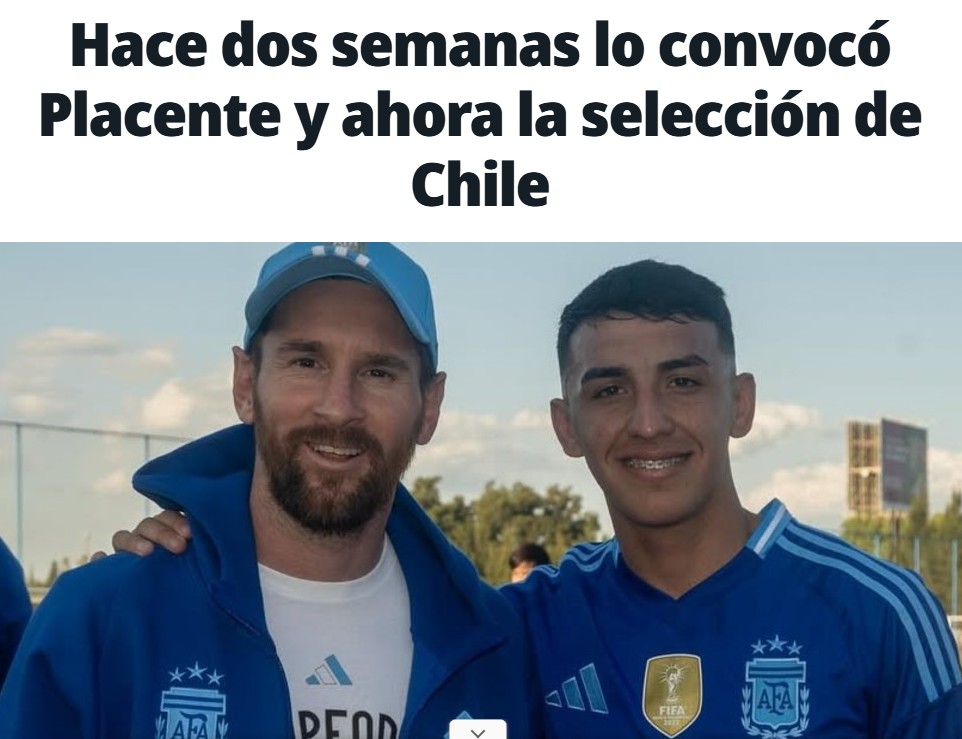962x739 pixels.
Task: Click the three stars above left AFA crest
Action: [x=196, y=673]
